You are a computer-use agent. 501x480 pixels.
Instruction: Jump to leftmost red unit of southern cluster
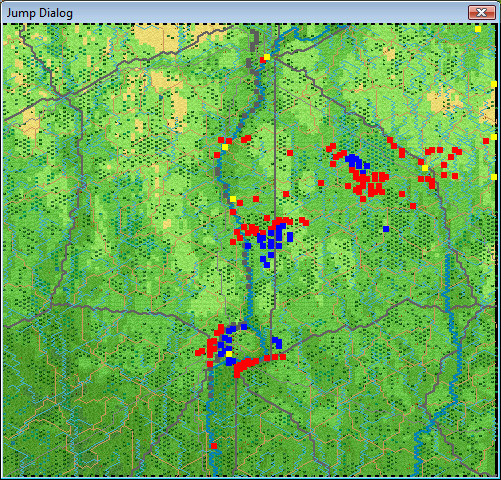coord(200,352)
